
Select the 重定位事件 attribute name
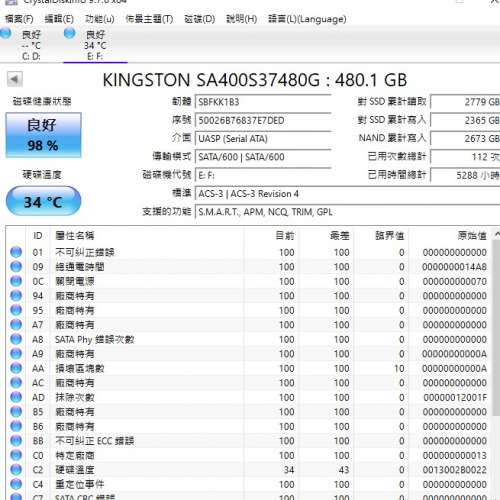80,484
